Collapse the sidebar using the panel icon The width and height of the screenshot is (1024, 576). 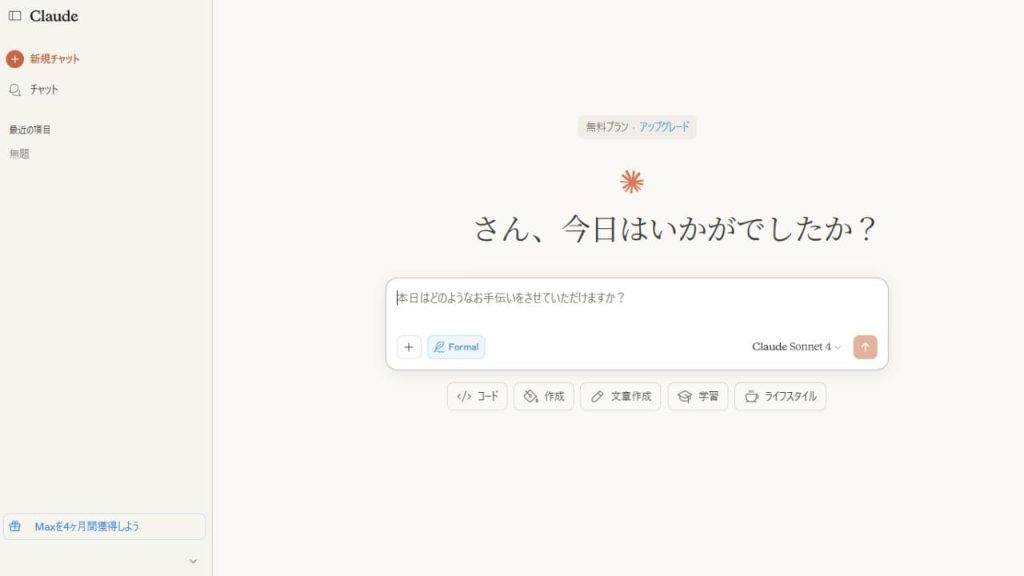pos(14,16)
